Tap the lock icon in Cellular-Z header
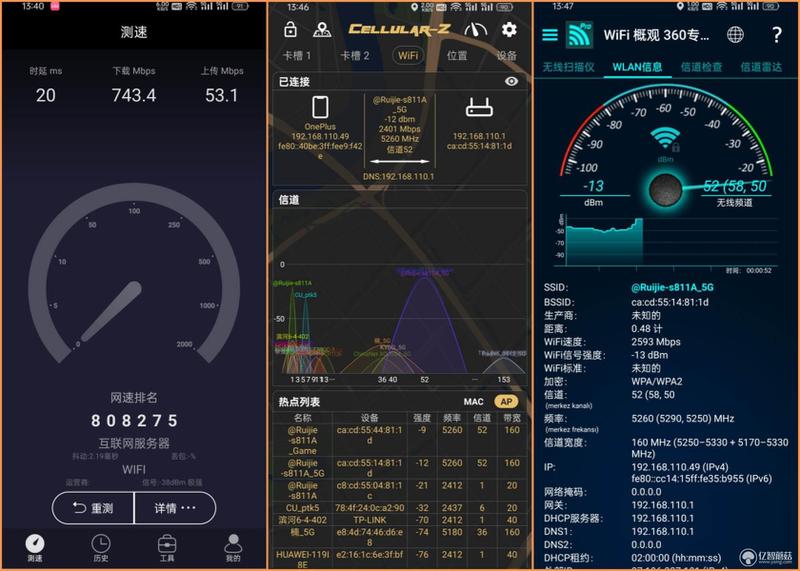The height and width of the screenshot is (571, 800). point(290,30)
